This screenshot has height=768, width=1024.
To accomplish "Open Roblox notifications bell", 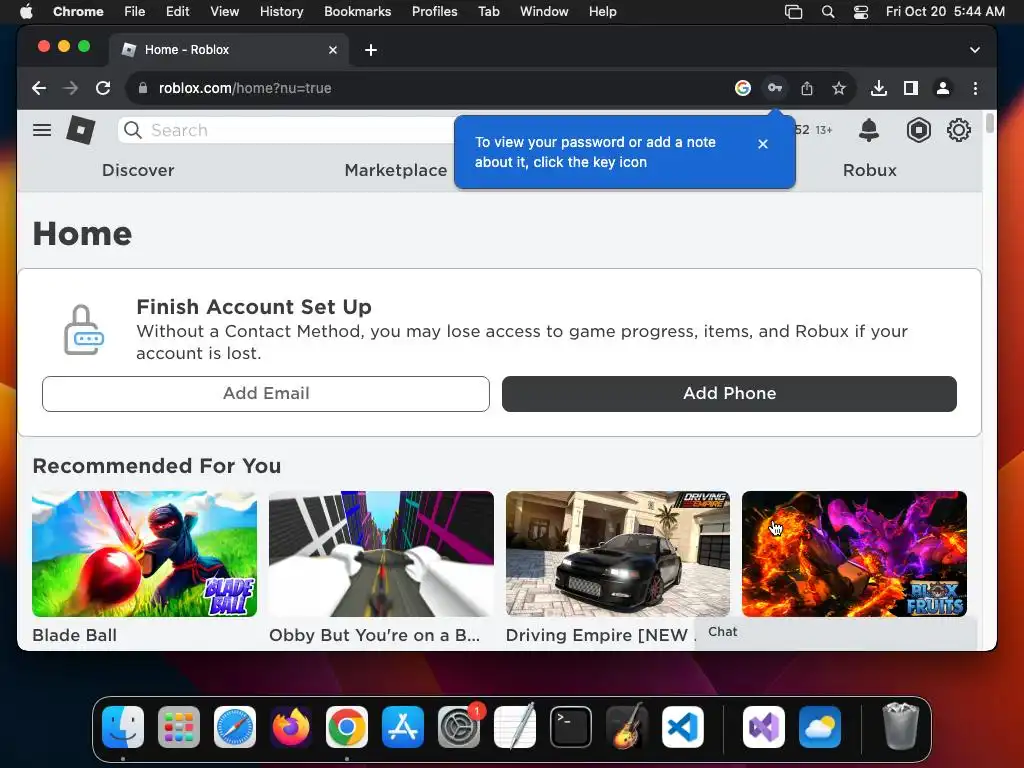I will tap(869, 130).
